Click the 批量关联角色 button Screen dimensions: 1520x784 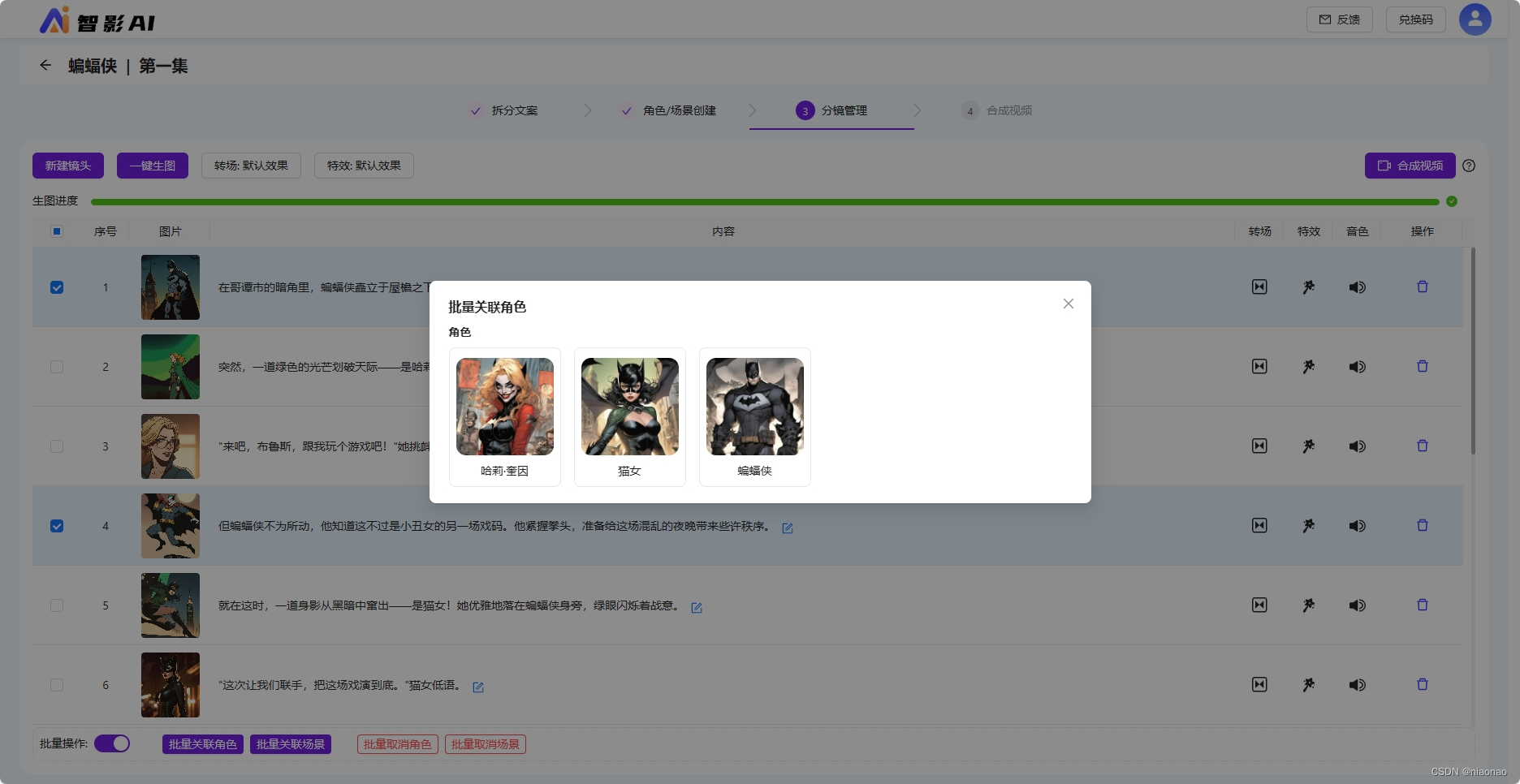[x=203, y=744]
